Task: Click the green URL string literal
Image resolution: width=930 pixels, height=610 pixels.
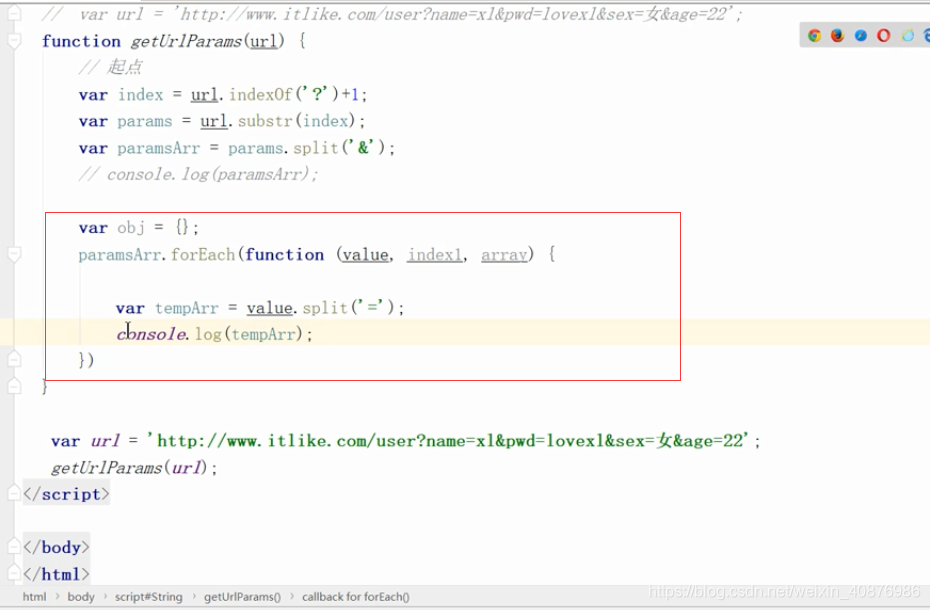Action: click(x=448, y=441)
